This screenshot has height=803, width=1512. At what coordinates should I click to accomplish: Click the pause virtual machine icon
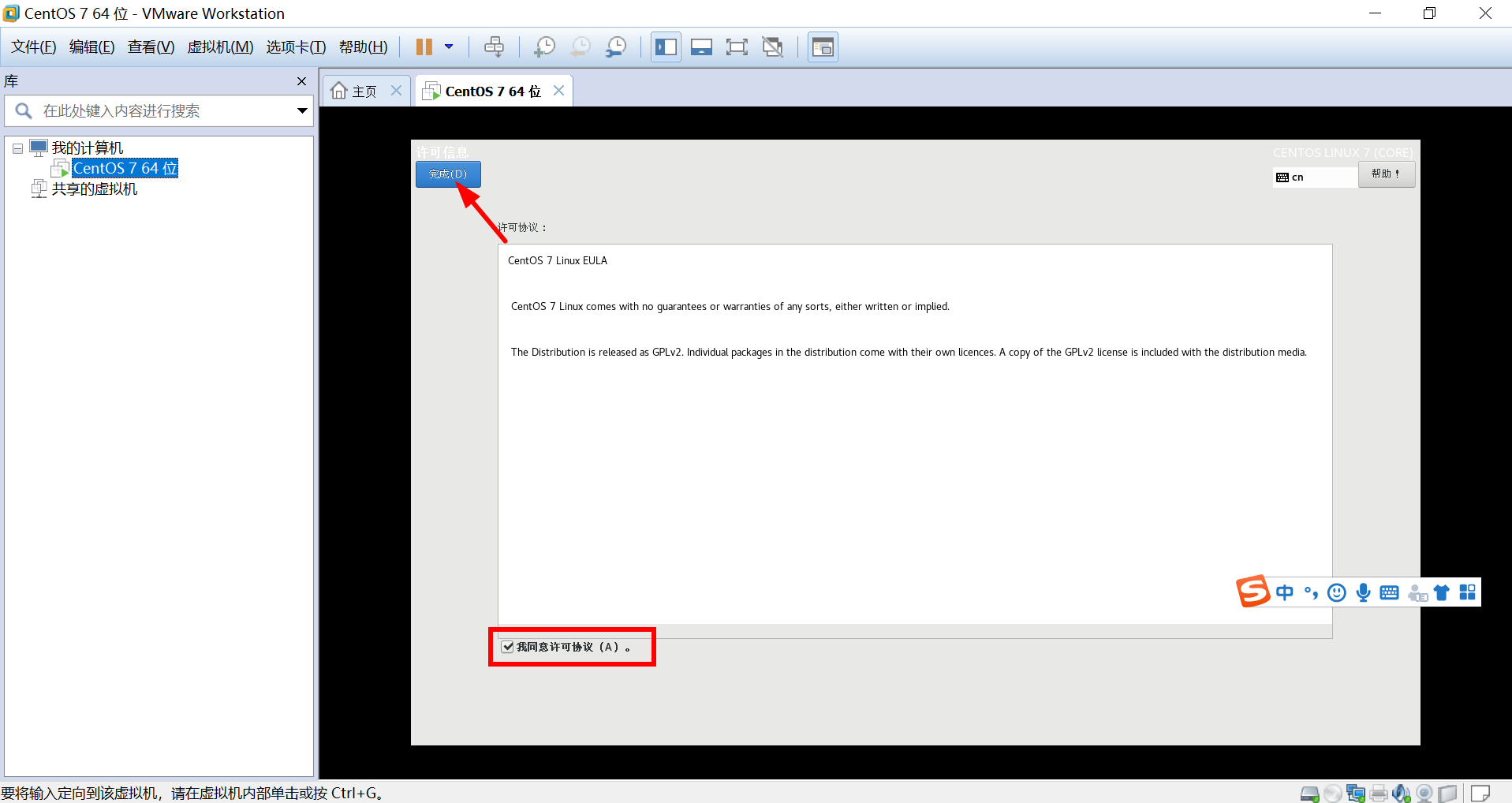pos(424,47)
